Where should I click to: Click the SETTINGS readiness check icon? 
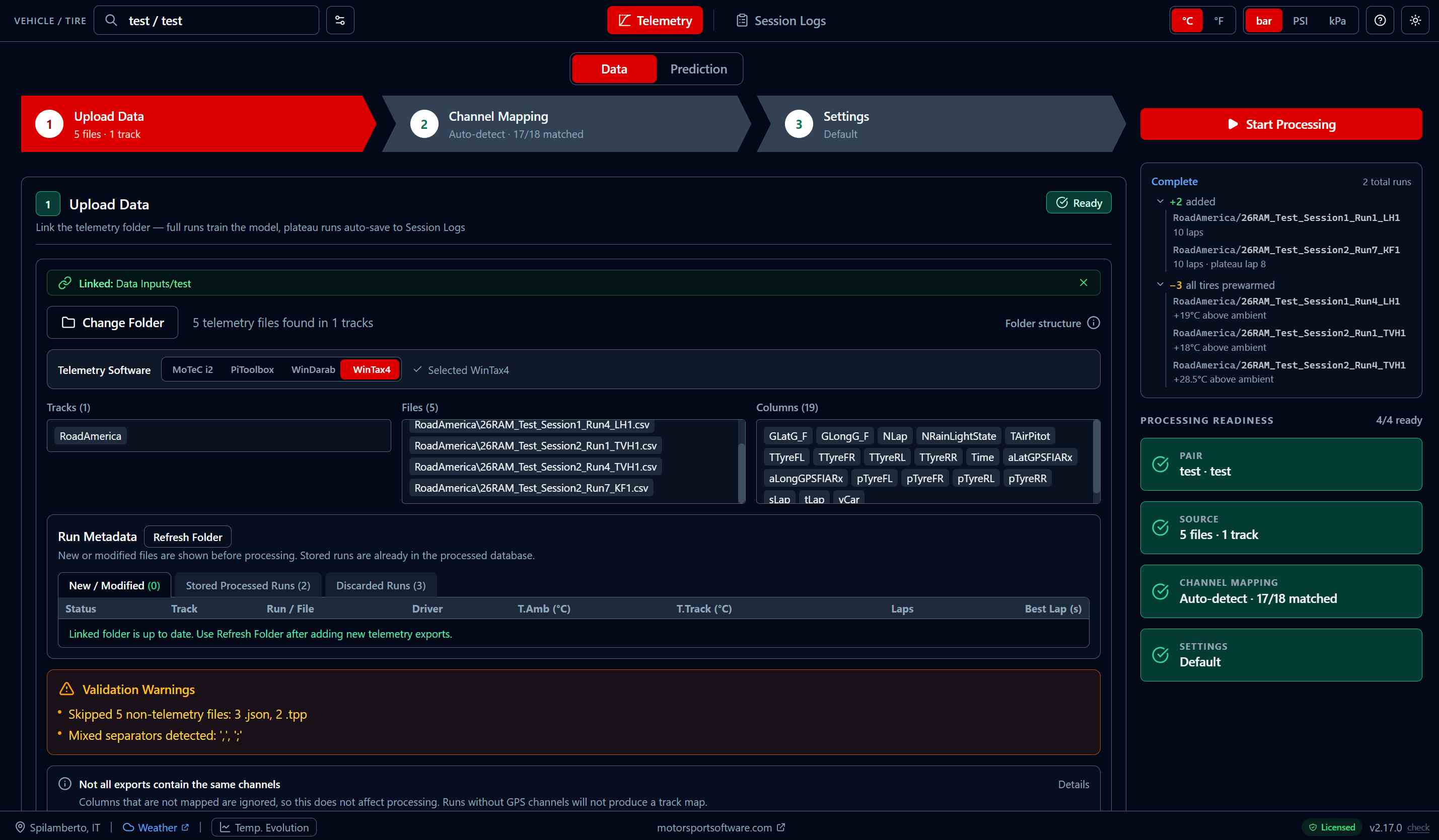point(1160,655)
